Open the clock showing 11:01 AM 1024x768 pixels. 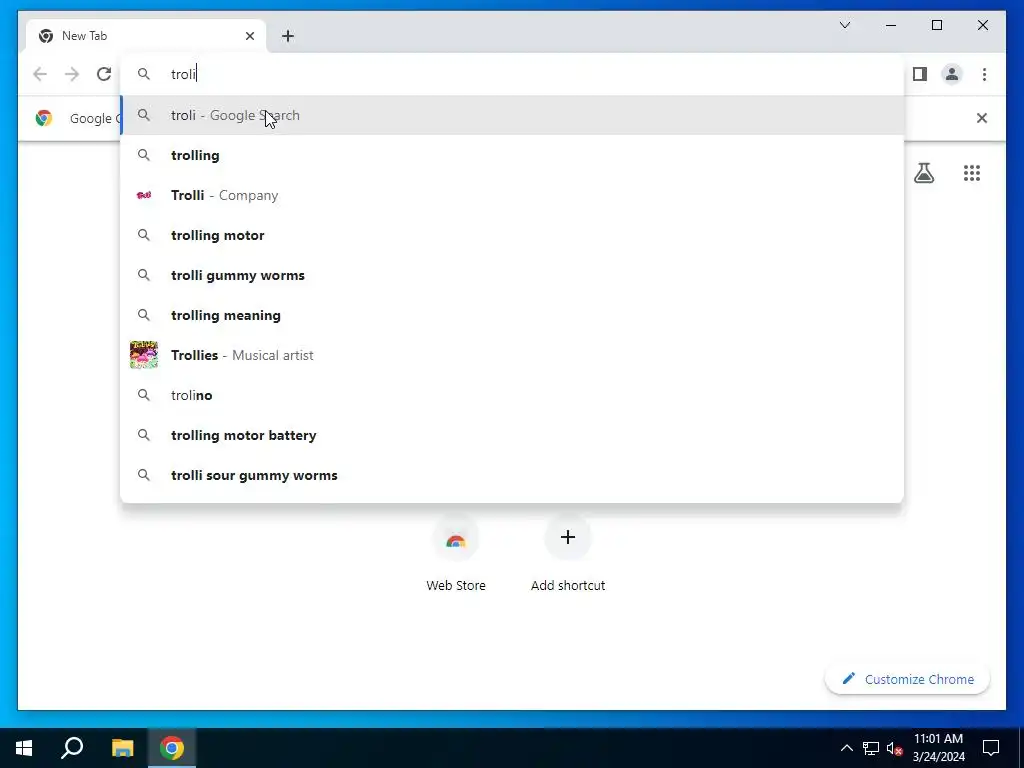coord(938,748)
